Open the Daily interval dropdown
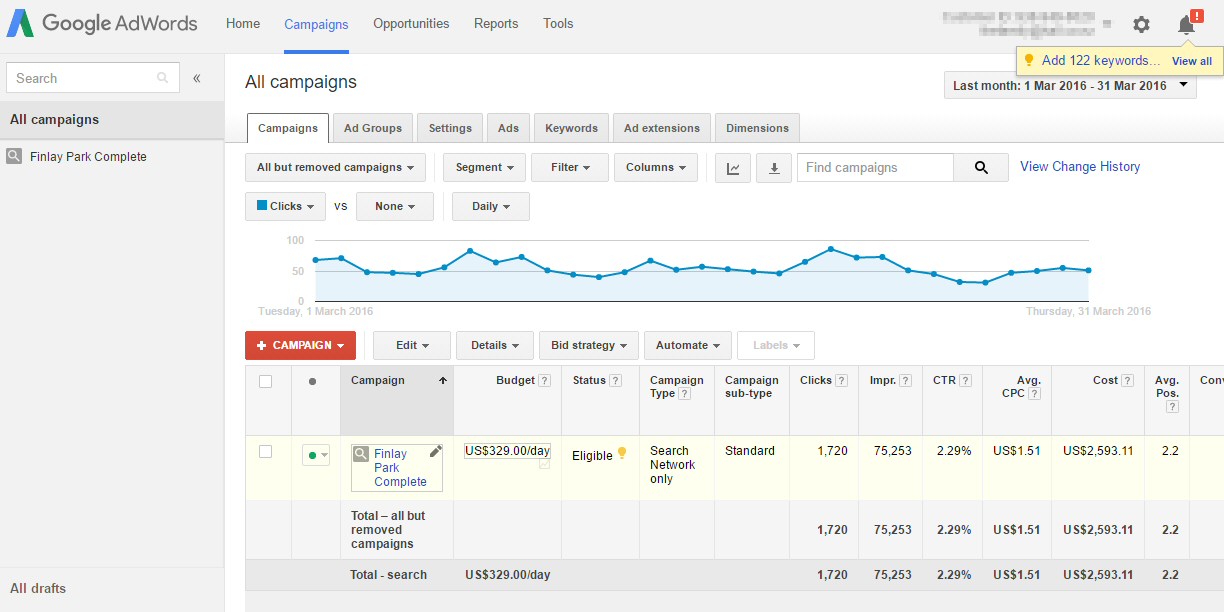Screen dimensions: 1224x612 491,207
